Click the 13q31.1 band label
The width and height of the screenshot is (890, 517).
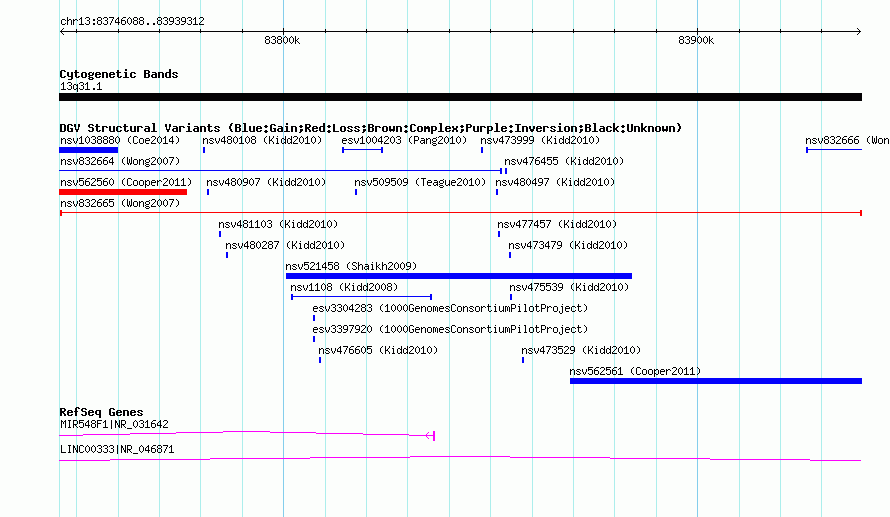click(81, 86)
